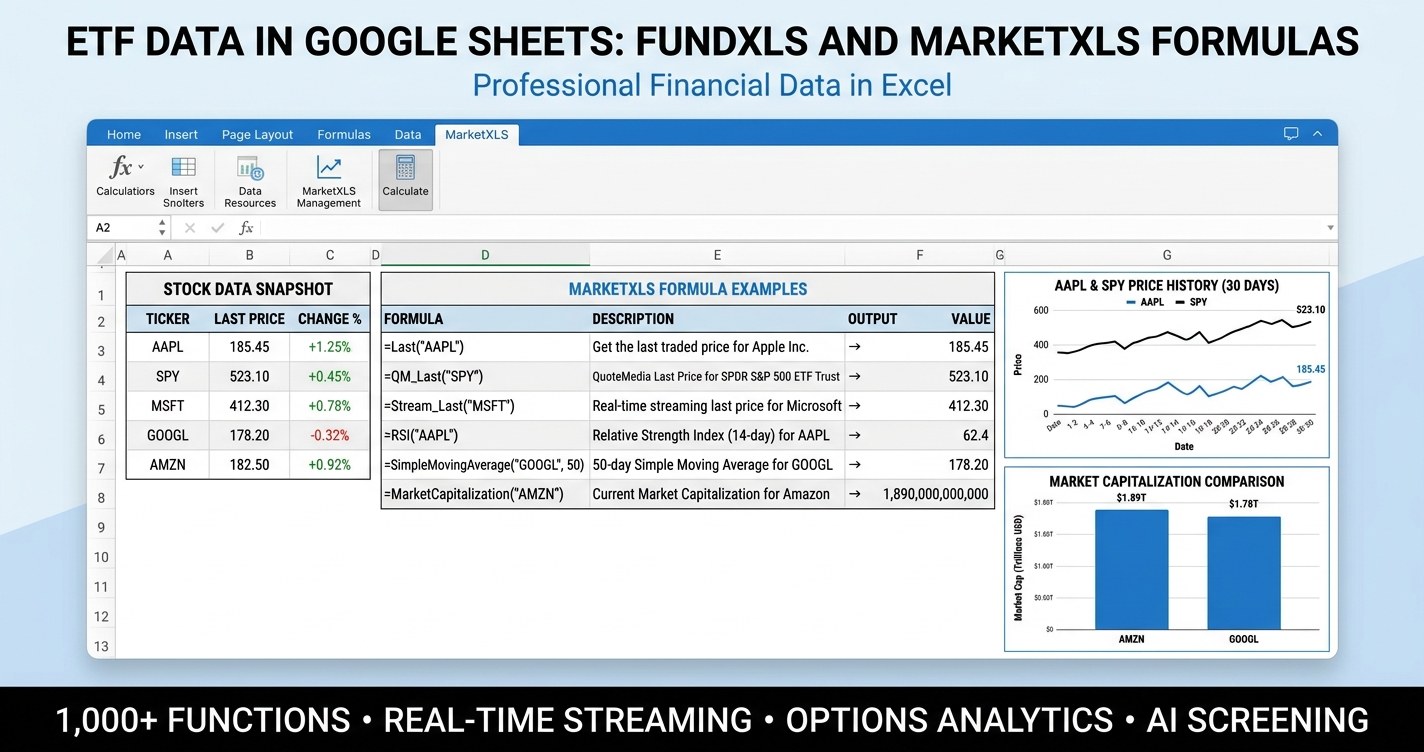
Task: Select the MarketXLS tab
Action: coord(476,134)
